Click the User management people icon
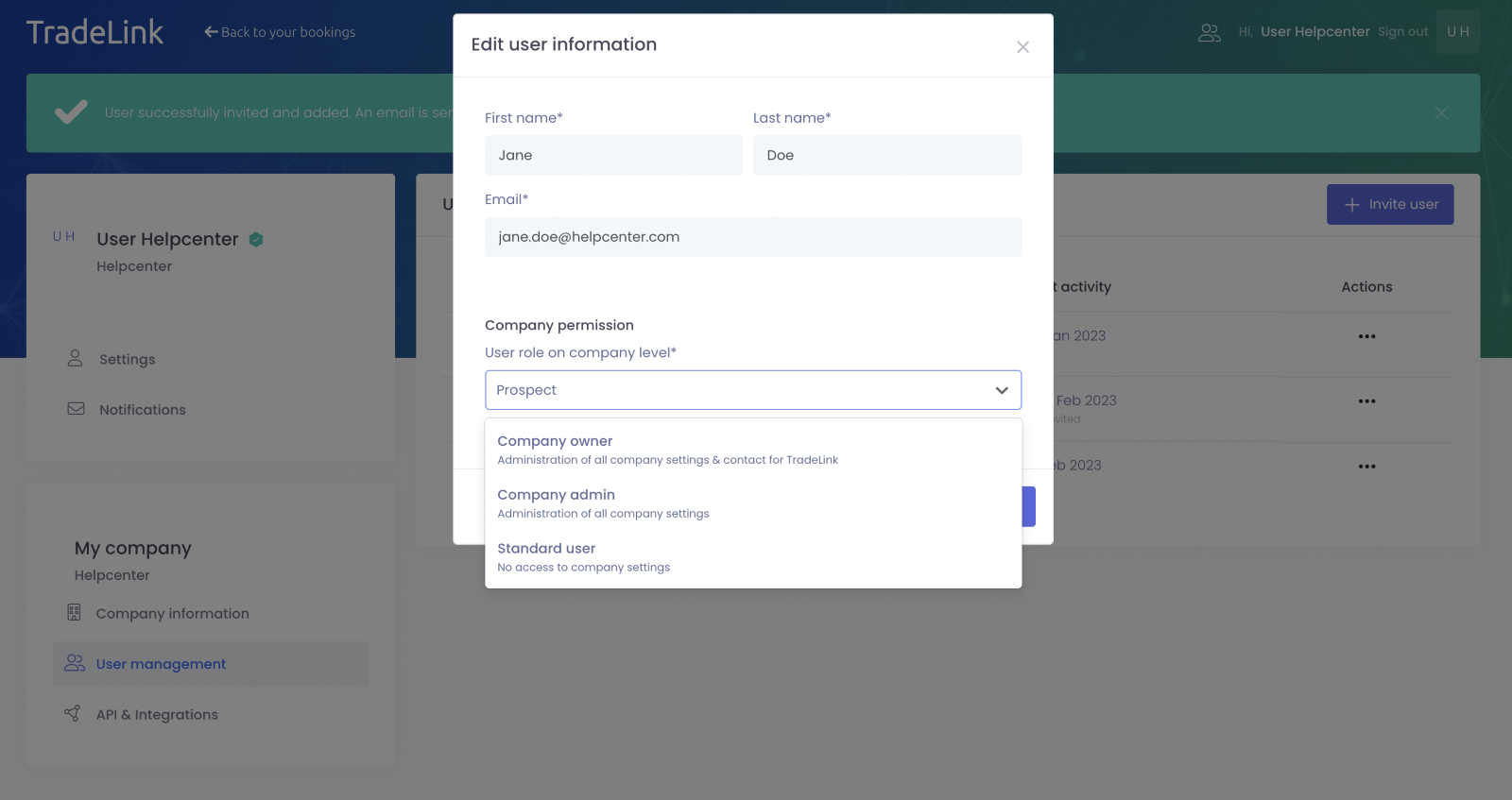 tap(75, 664)
